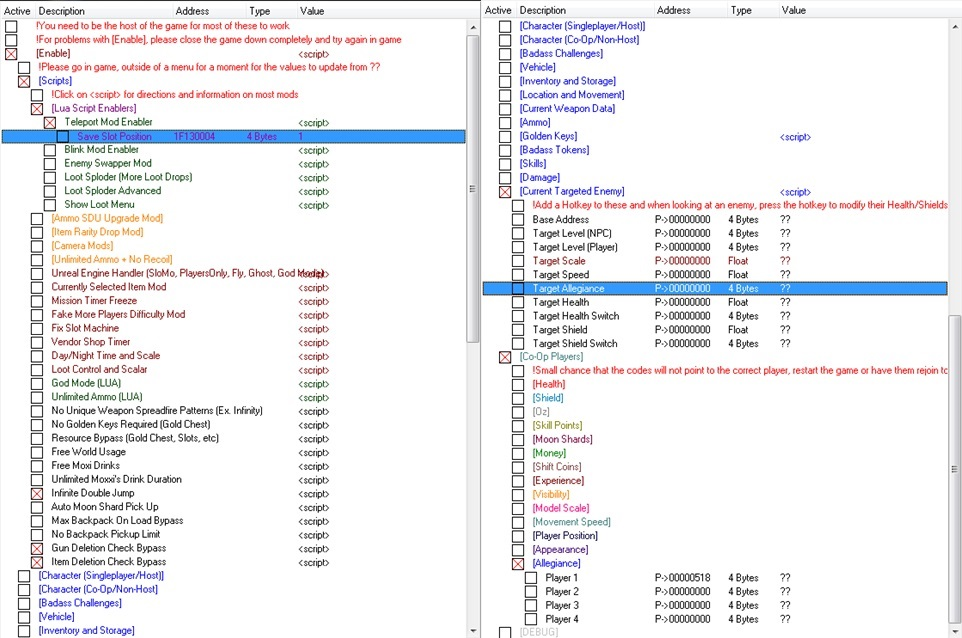962x638 pixels.
Task: Expand the [Ammo SDU Upgrade Mod] group
Action: click(37, 219)
